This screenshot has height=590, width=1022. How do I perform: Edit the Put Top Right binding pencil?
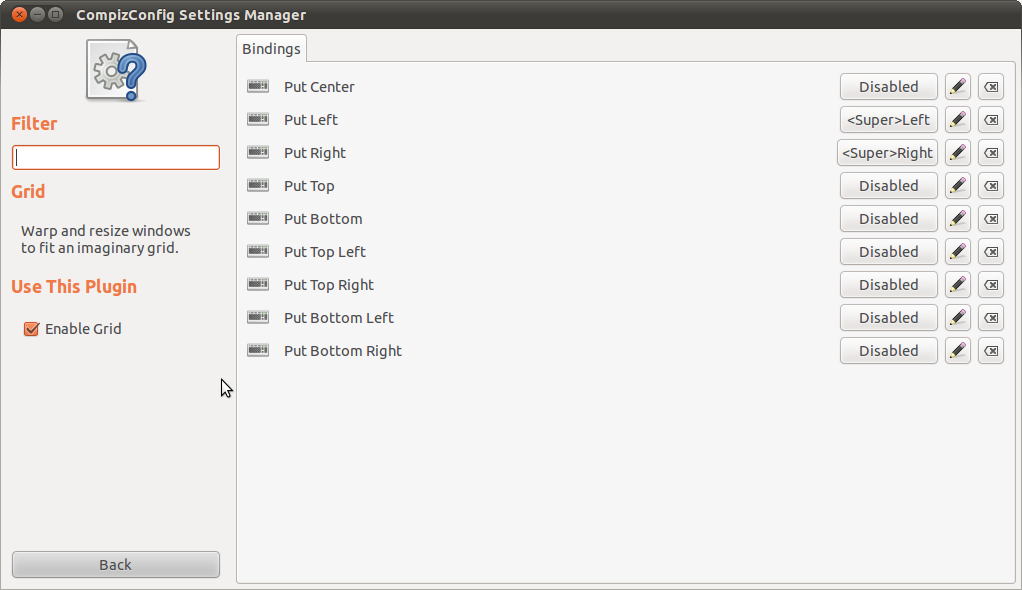coord(957,285)
